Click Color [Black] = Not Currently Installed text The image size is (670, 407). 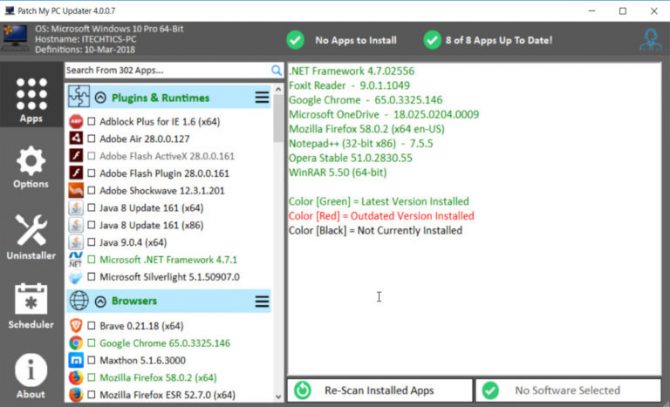click(375, 231)
